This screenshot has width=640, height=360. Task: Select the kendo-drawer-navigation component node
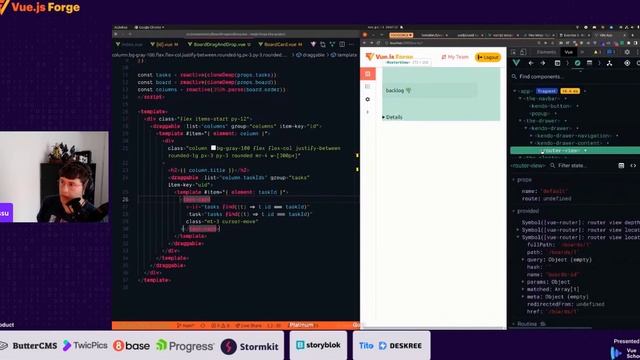click(x=573, y=136)
